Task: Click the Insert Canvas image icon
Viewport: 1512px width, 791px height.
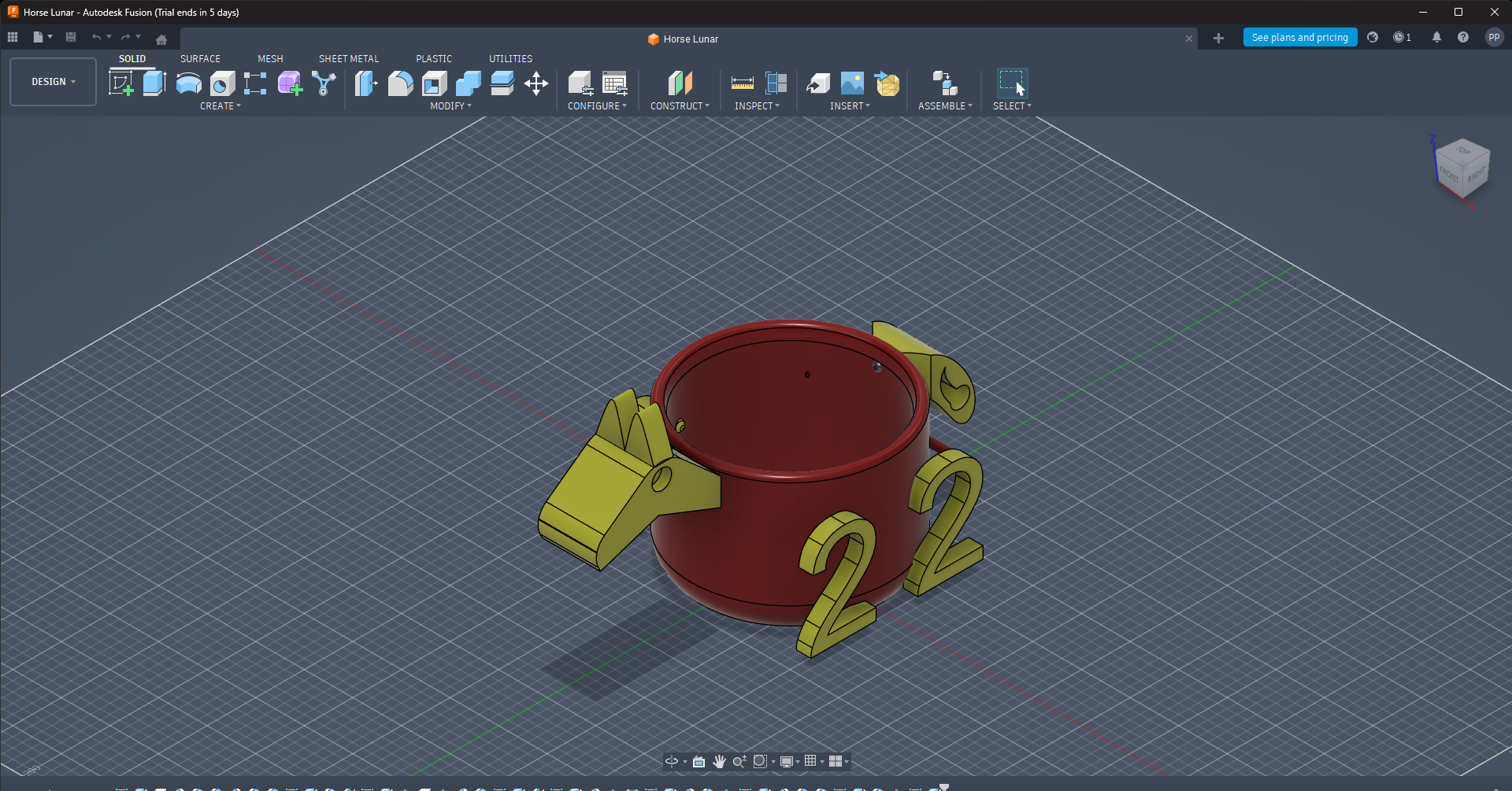Action: pyautogui.click(x=852, y=83)
